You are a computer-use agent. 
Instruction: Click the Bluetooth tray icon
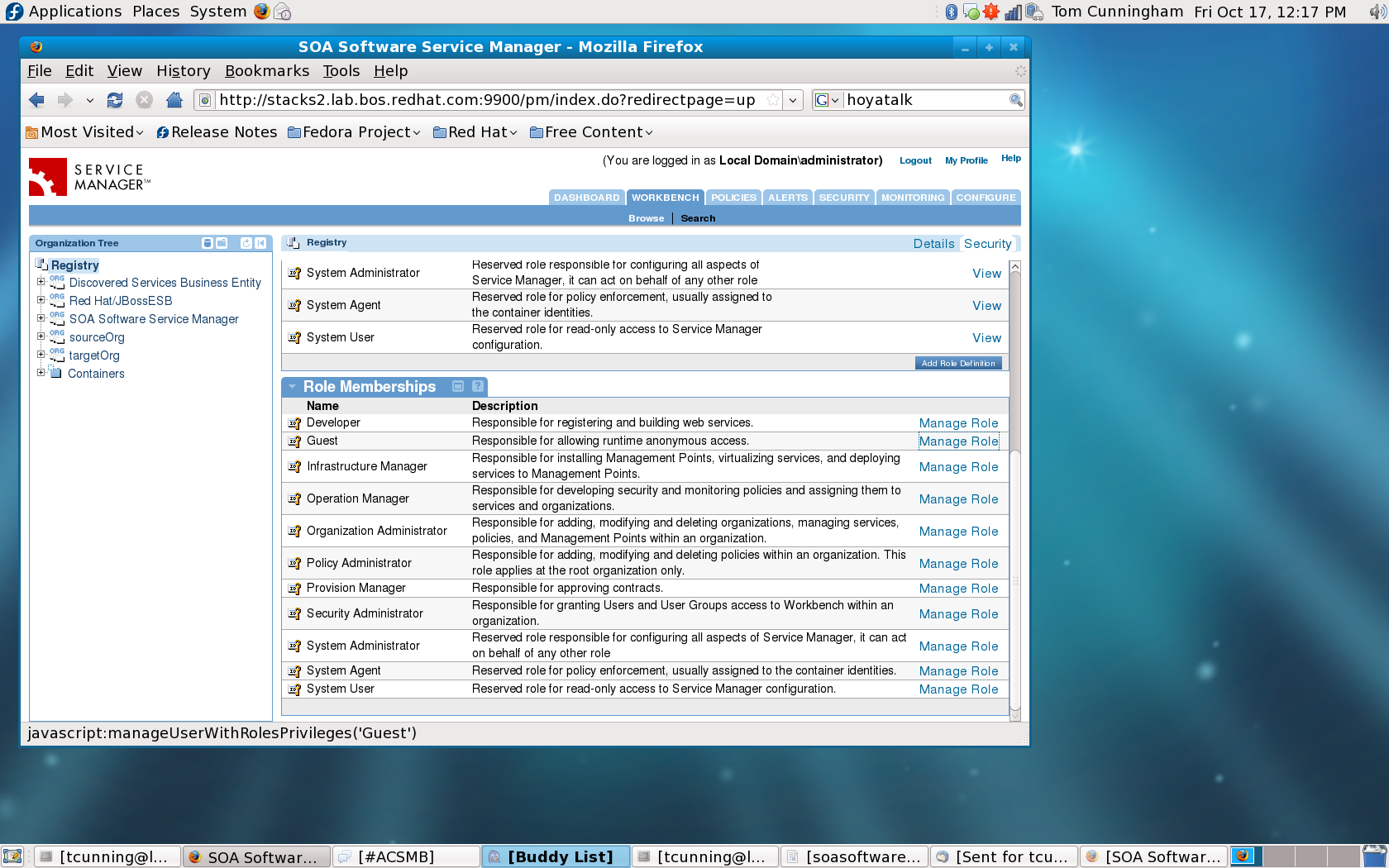tap(952, 12)
